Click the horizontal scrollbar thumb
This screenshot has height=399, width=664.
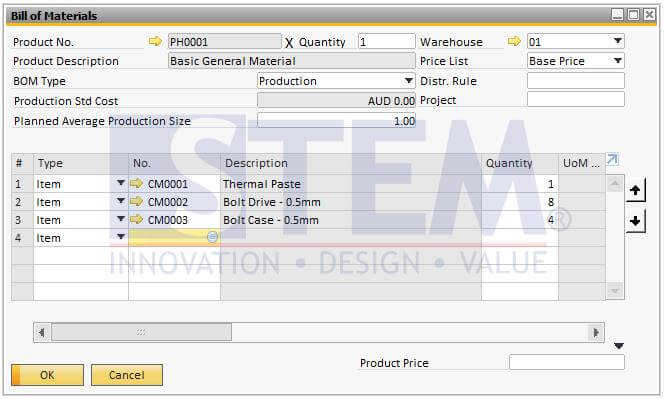[141, 332]
